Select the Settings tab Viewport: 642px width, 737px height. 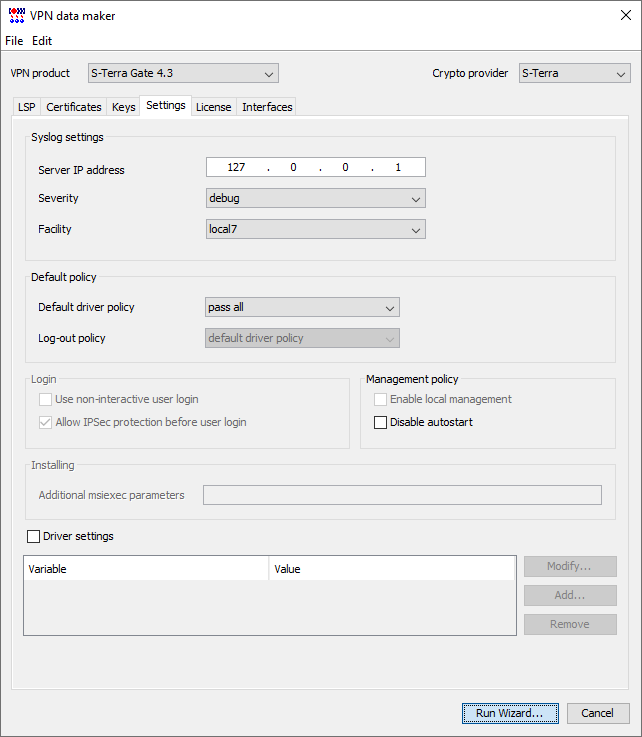coord(166,105)
